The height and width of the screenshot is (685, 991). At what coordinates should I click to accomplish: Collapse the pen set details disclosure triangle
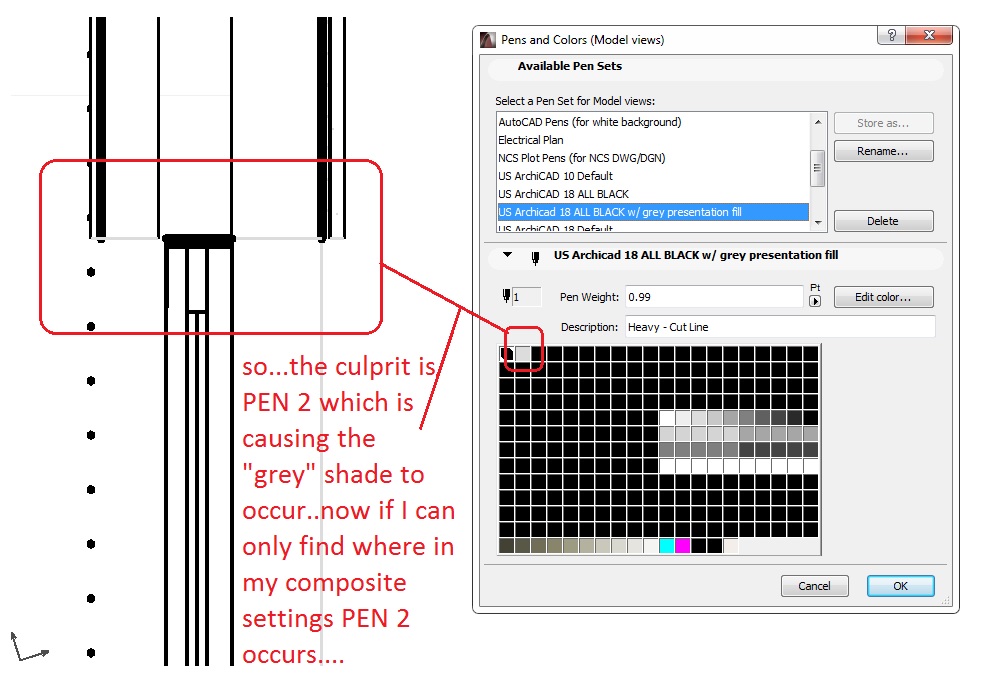[x=507, y=255]
